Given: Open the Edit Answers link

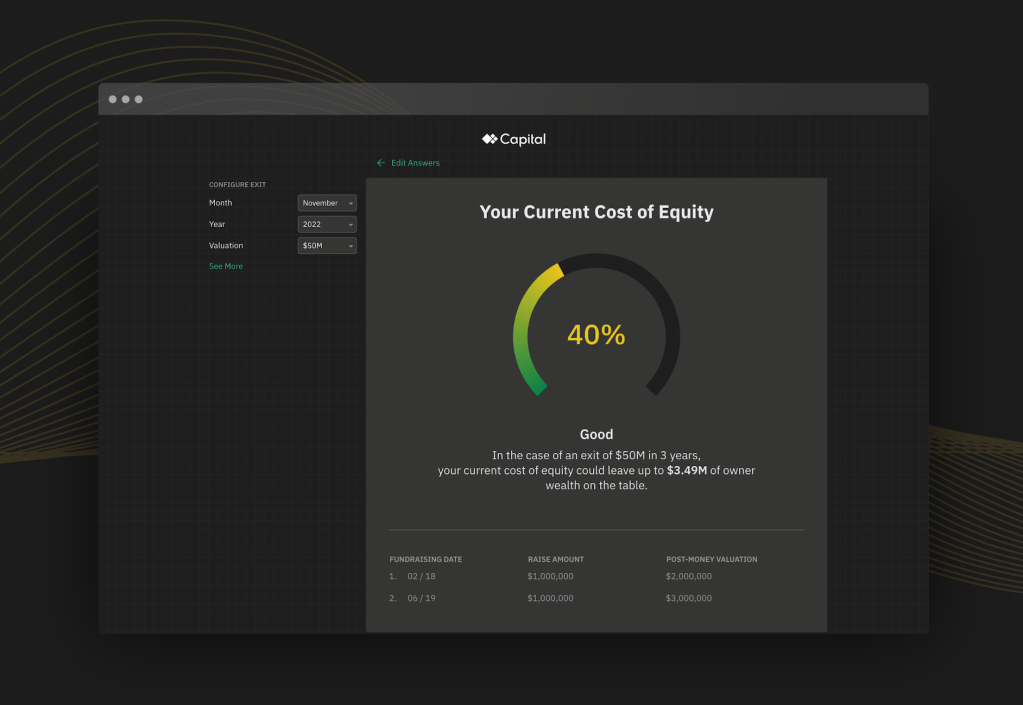Looking at the screenshot, I should pos(415,163).
